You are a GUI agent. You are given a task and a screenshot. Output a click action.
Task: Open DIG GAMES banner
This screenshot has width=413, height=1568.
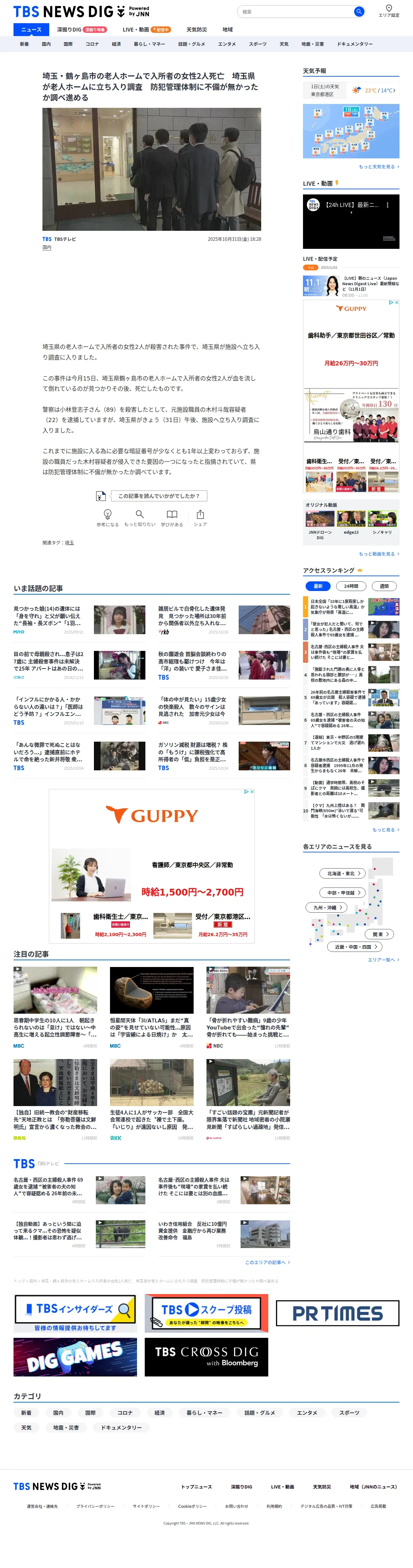point(75,1357)
